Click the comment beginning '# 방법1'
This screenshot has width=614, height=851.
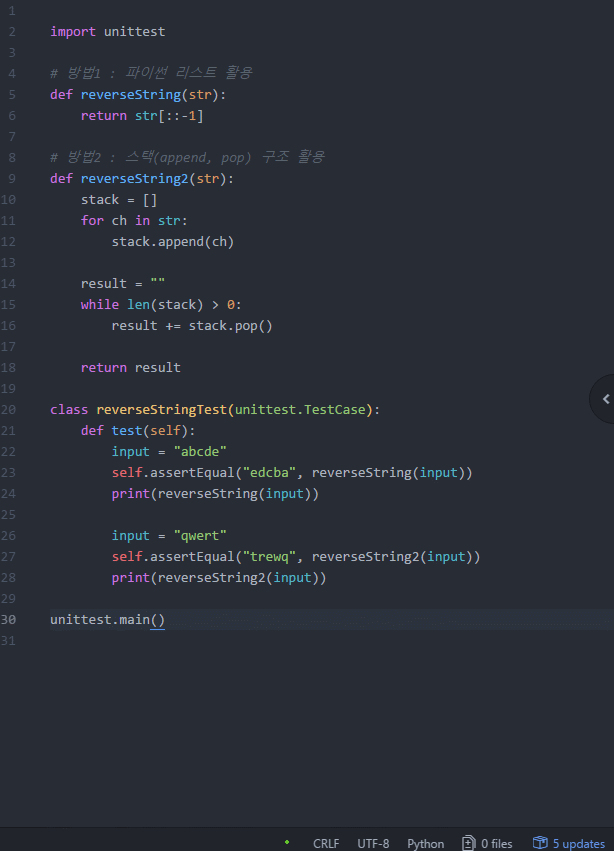coord(151,73)
